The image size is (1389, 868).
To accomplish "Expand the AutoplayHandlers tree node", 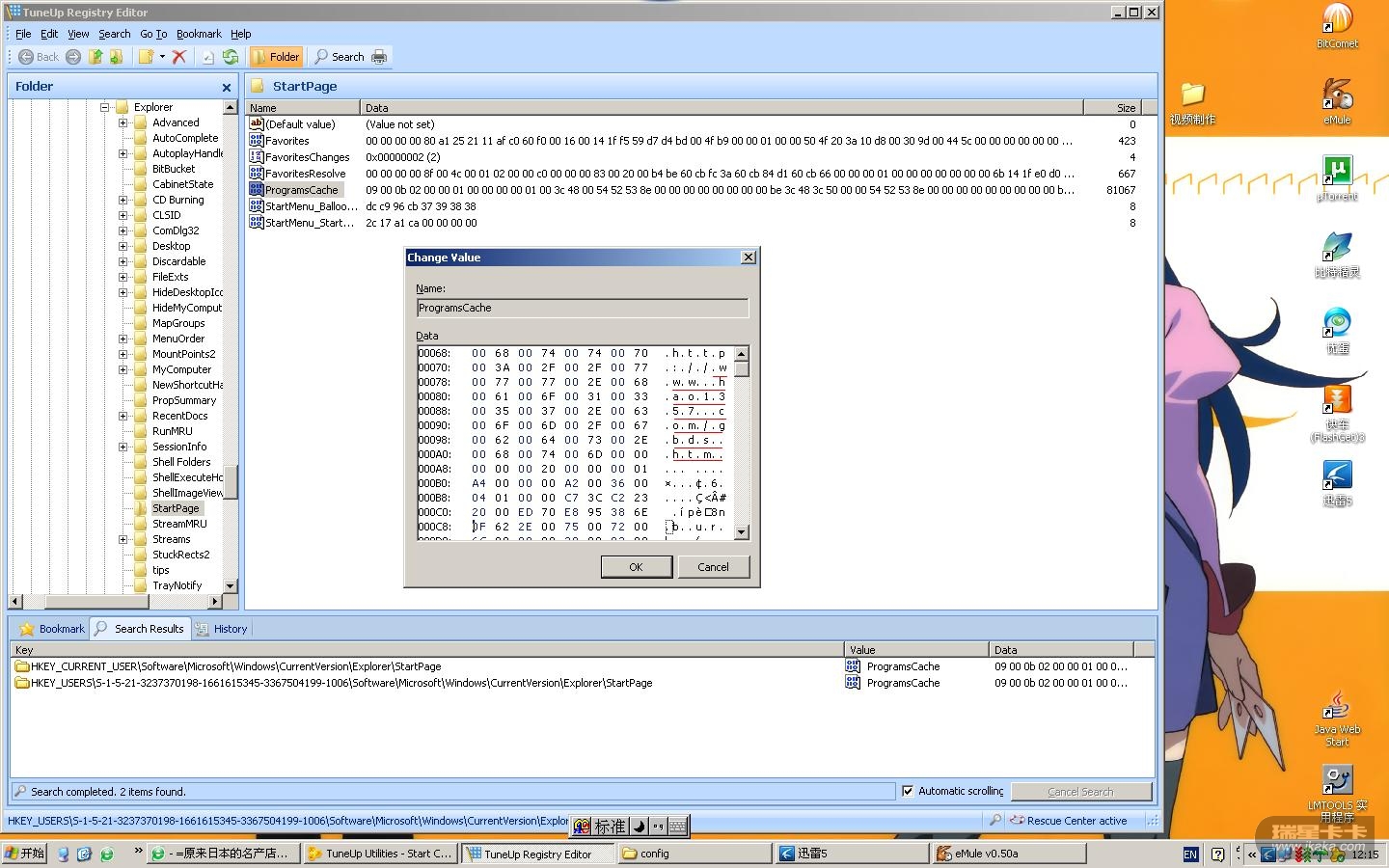I will click(123, 153).
